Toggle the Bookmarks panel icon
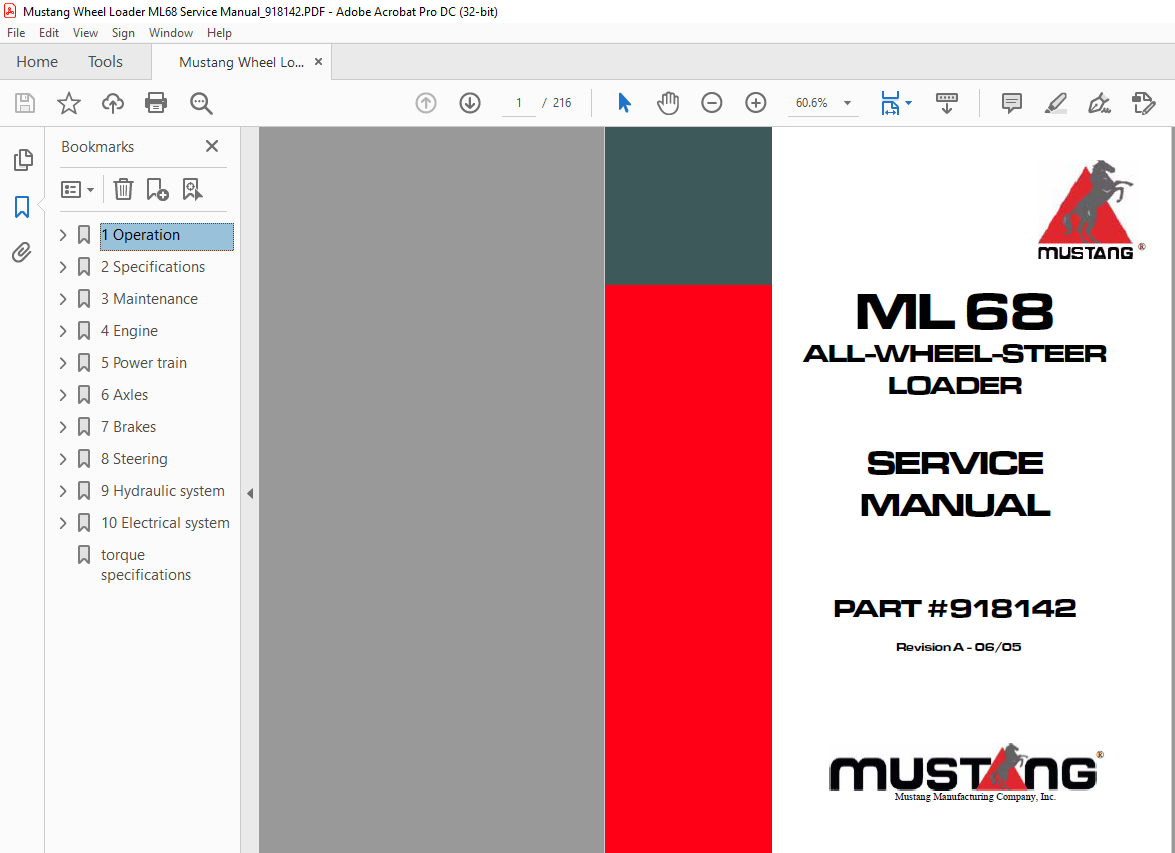This screenshot has height=853, width=1175. tap(22, 206)
